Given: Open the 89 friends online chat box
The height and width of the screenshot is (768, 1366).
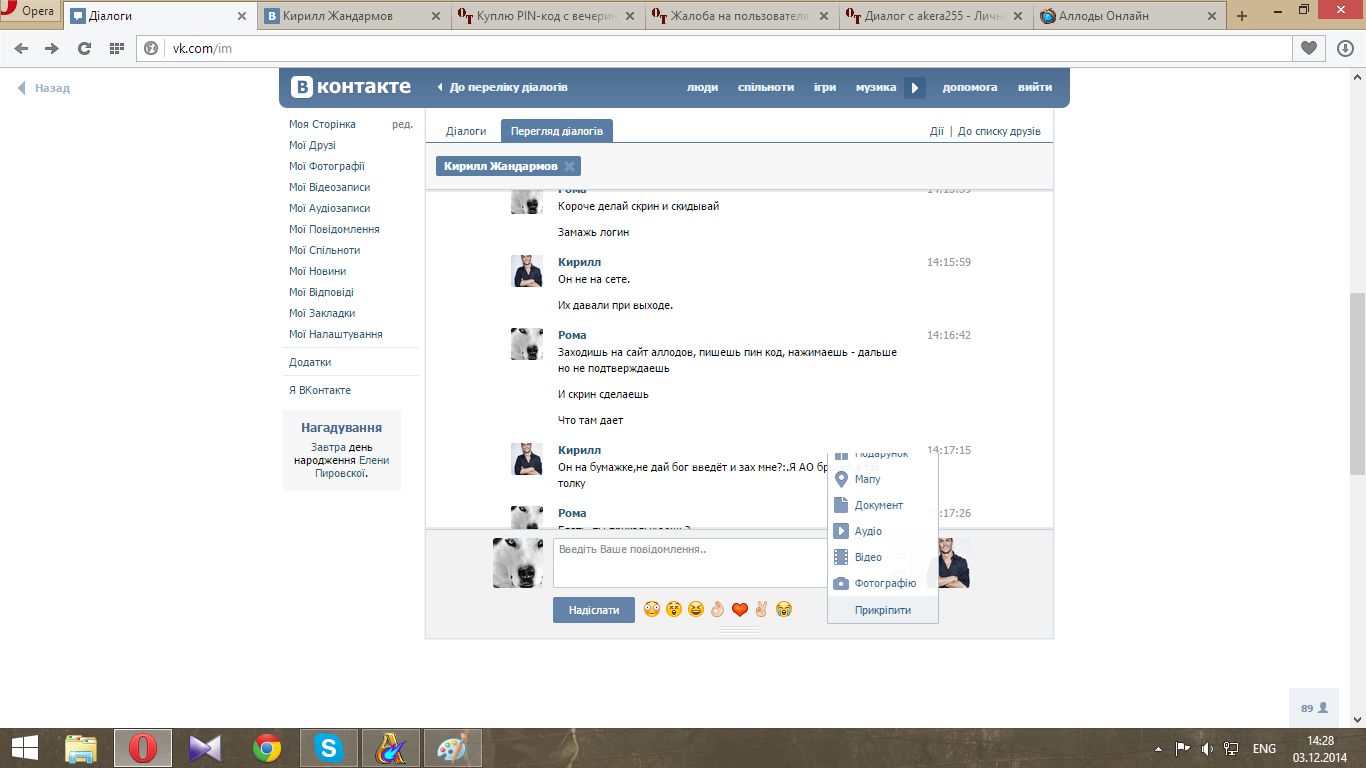Looking at the screenshot, I should pyautogui.click(x=1314, y=708).
